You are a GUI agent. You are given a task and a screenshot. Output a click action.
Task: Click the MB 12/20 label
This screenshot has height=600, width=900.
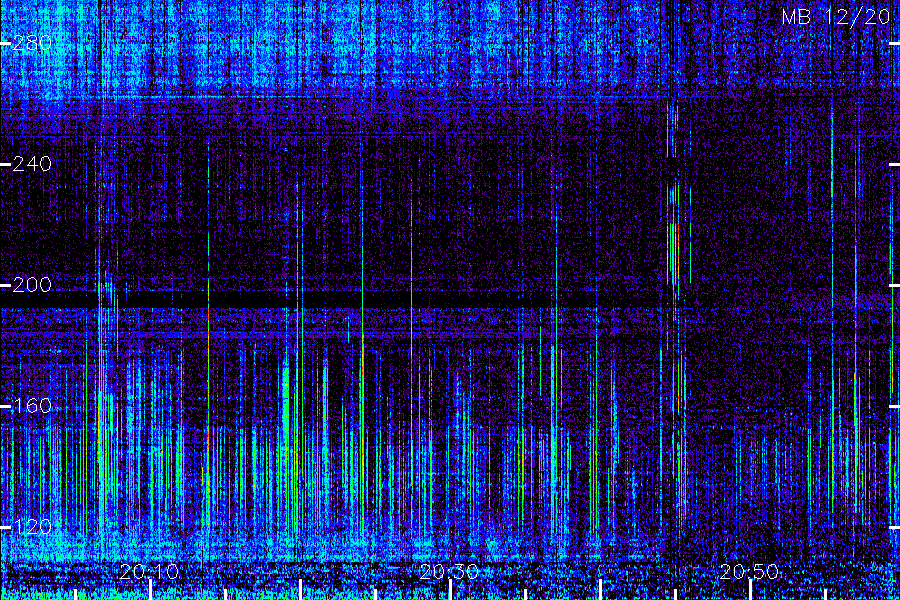click(836, 17)
